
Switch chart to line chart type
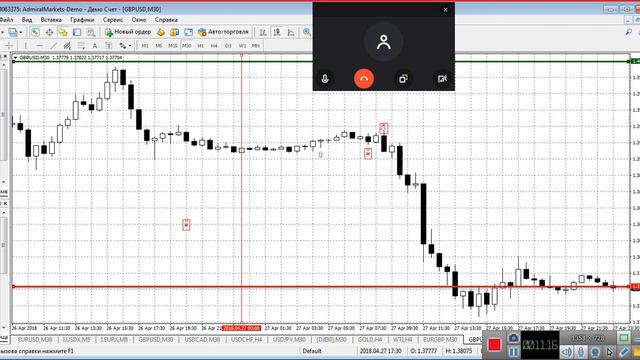pos(291,32)
